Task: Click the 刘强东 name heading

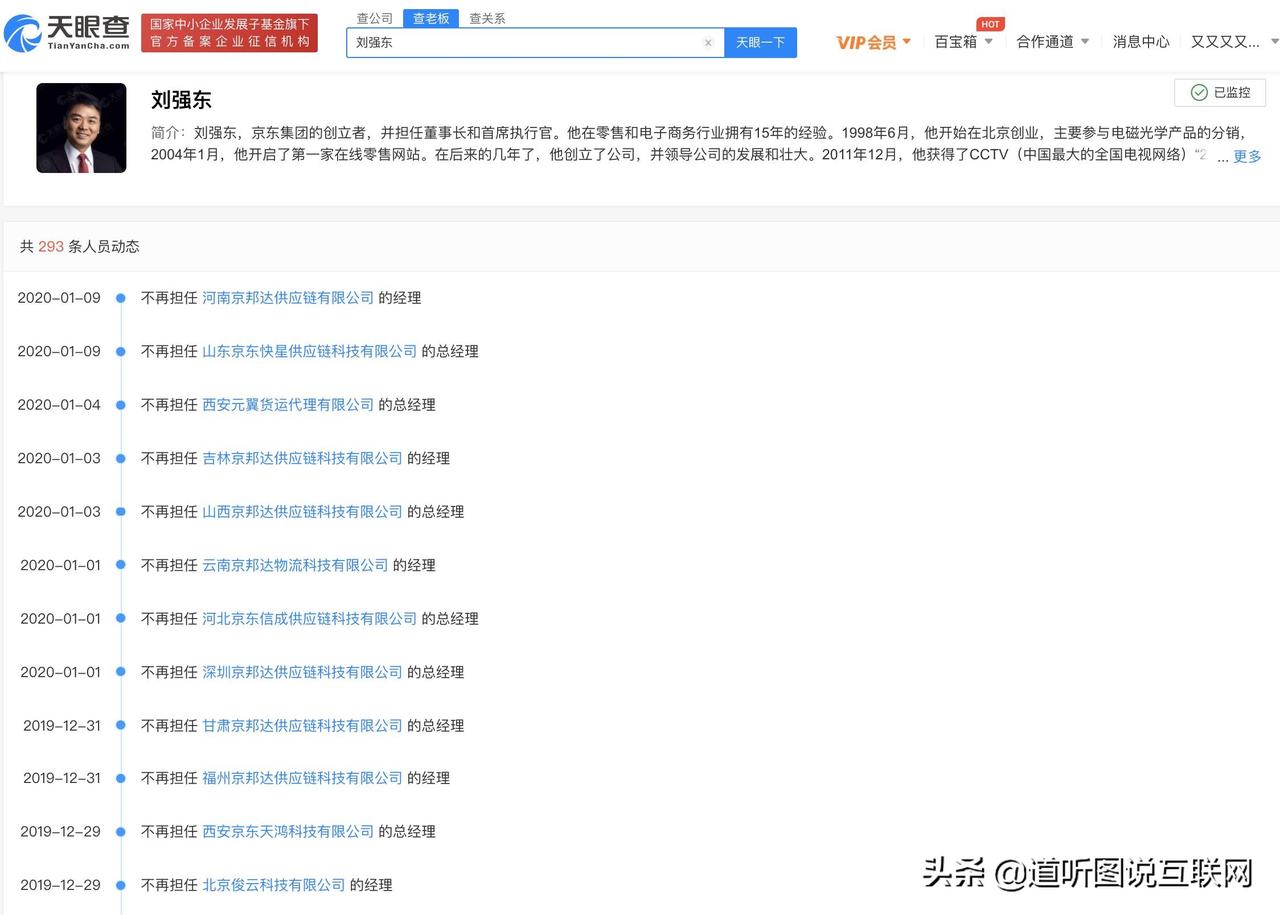Action: click(x=181, y=100)
